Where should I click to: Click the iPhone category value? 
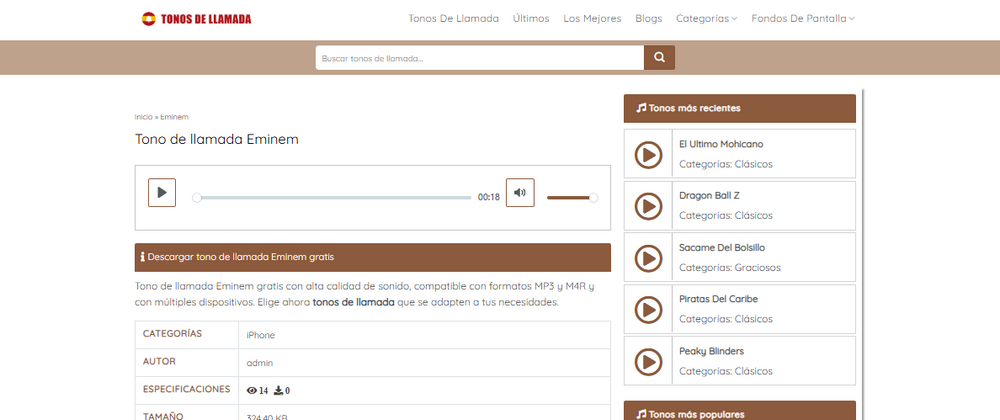[261, 335]
